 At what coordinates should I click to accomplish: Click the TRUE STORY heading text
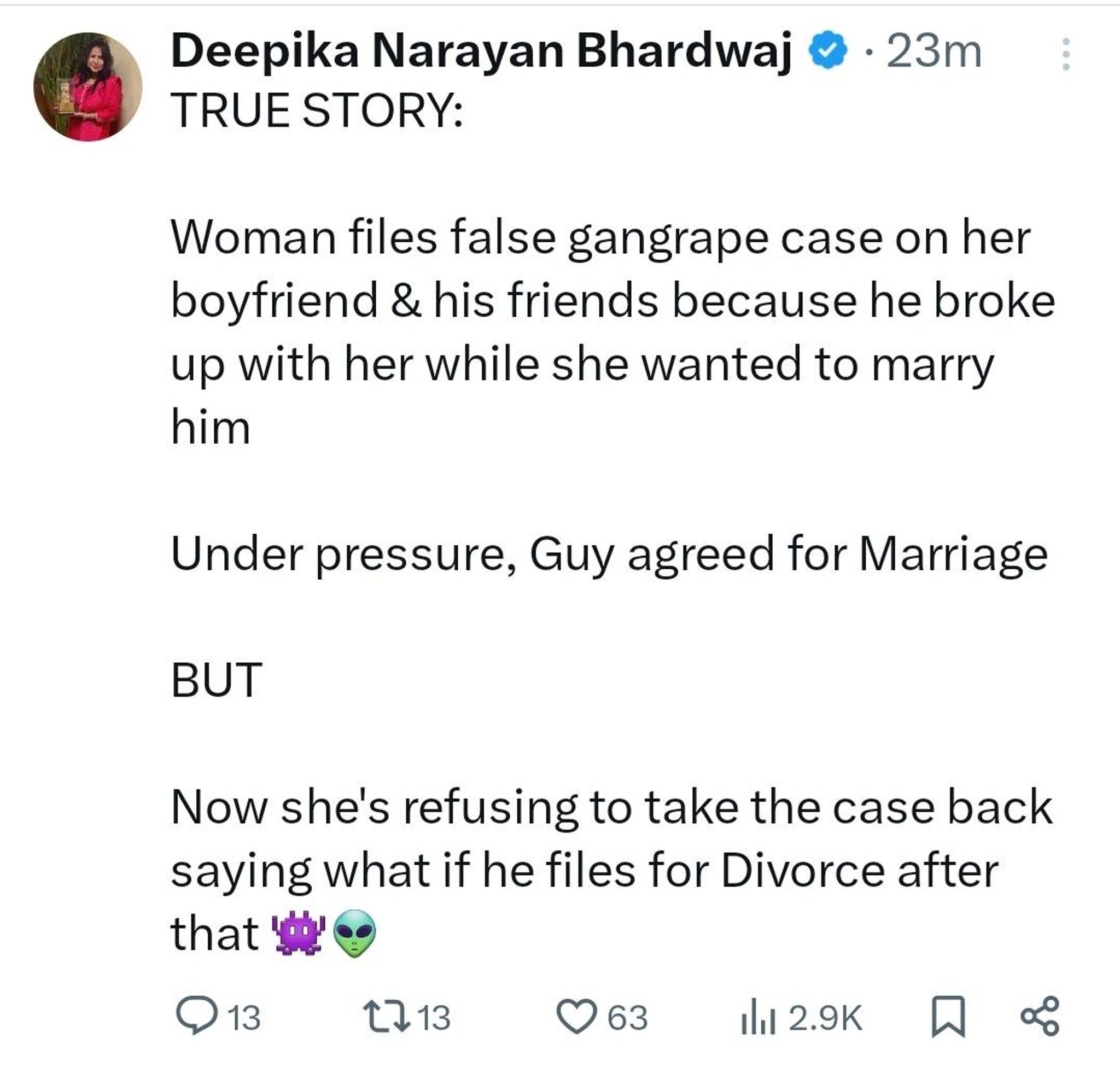click(317, 110)
